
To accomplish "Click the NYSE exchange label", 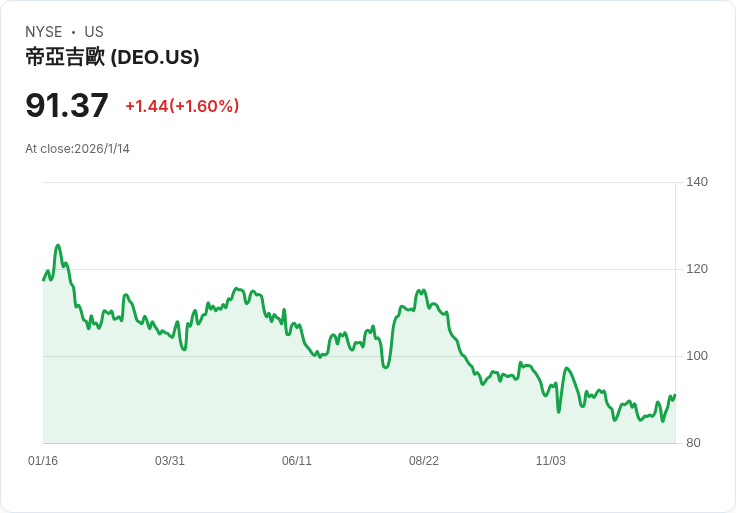I will pyautogui.click(x=44, y=32).
